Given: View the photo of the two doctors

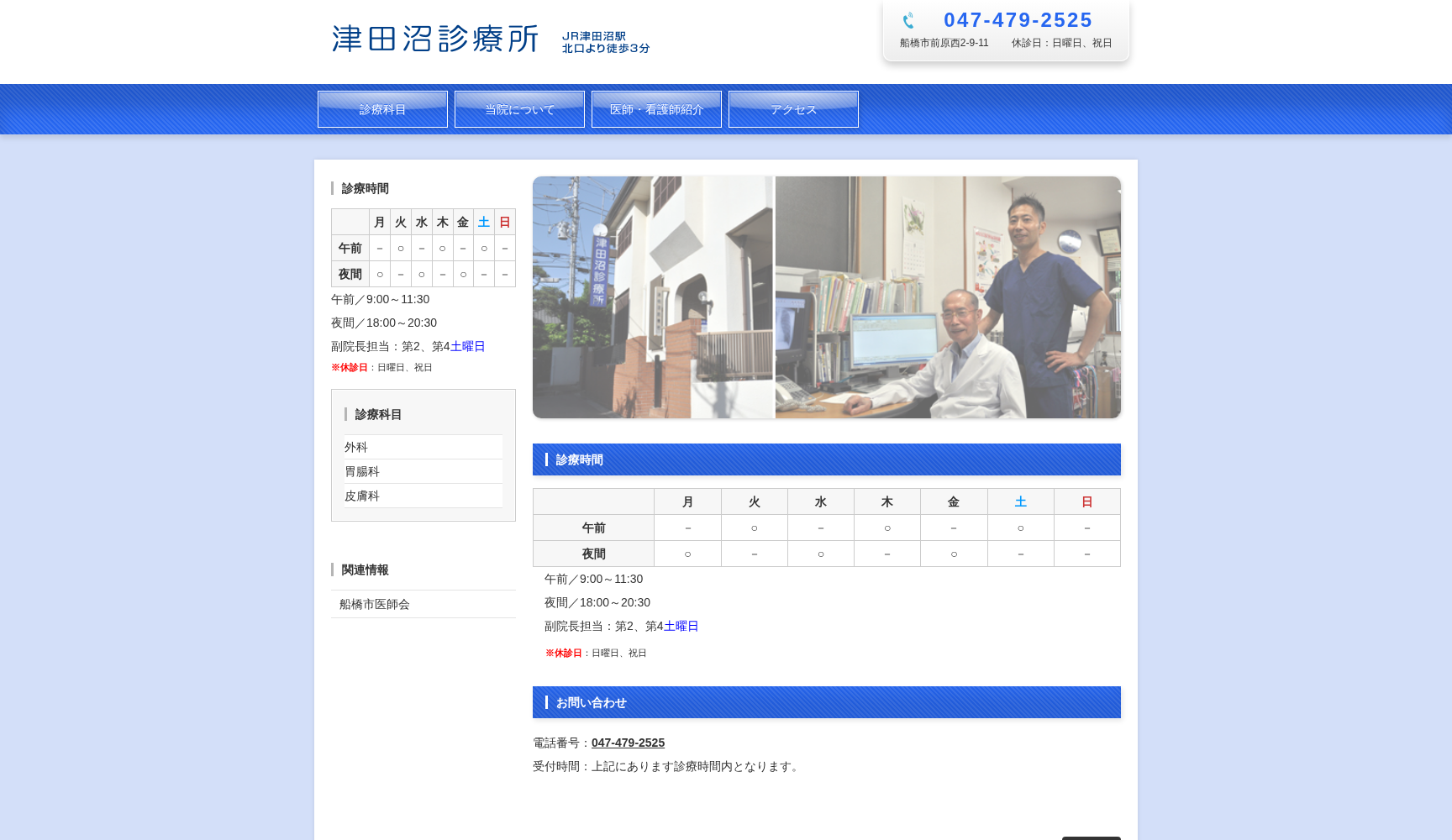Looking at the screenshot, I should click(x=948, y=297).
